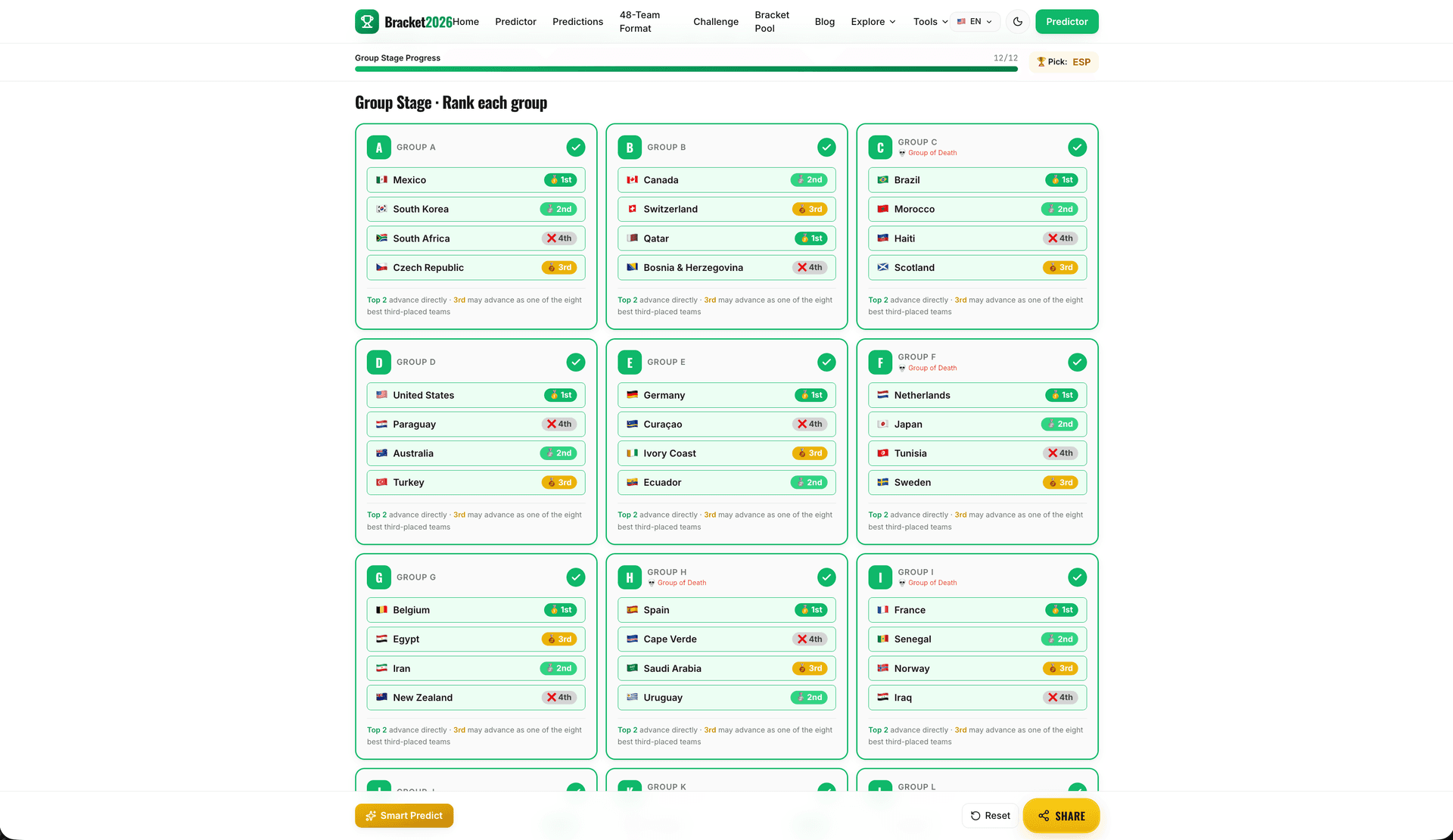This screenshot has height=840, width=1453.
Task: Click the Reset button
Action: [x=990, y=816]
